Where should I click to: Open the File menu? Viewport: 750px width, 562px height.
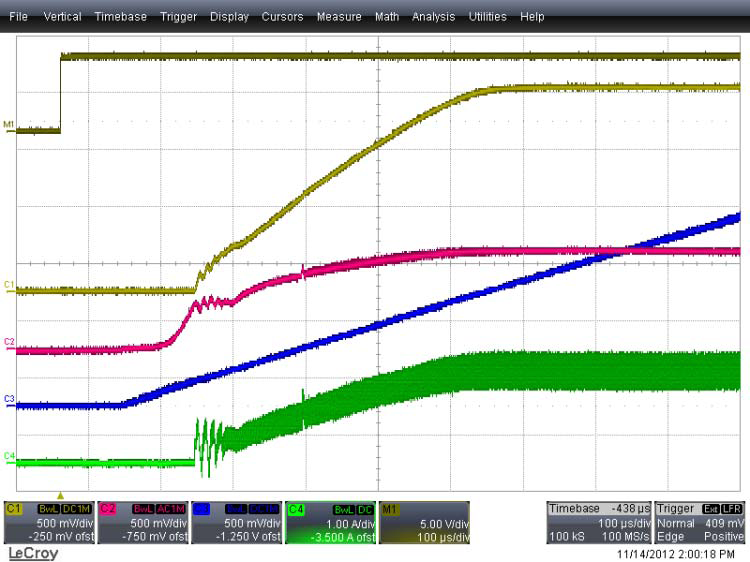(x=19, y=17)
